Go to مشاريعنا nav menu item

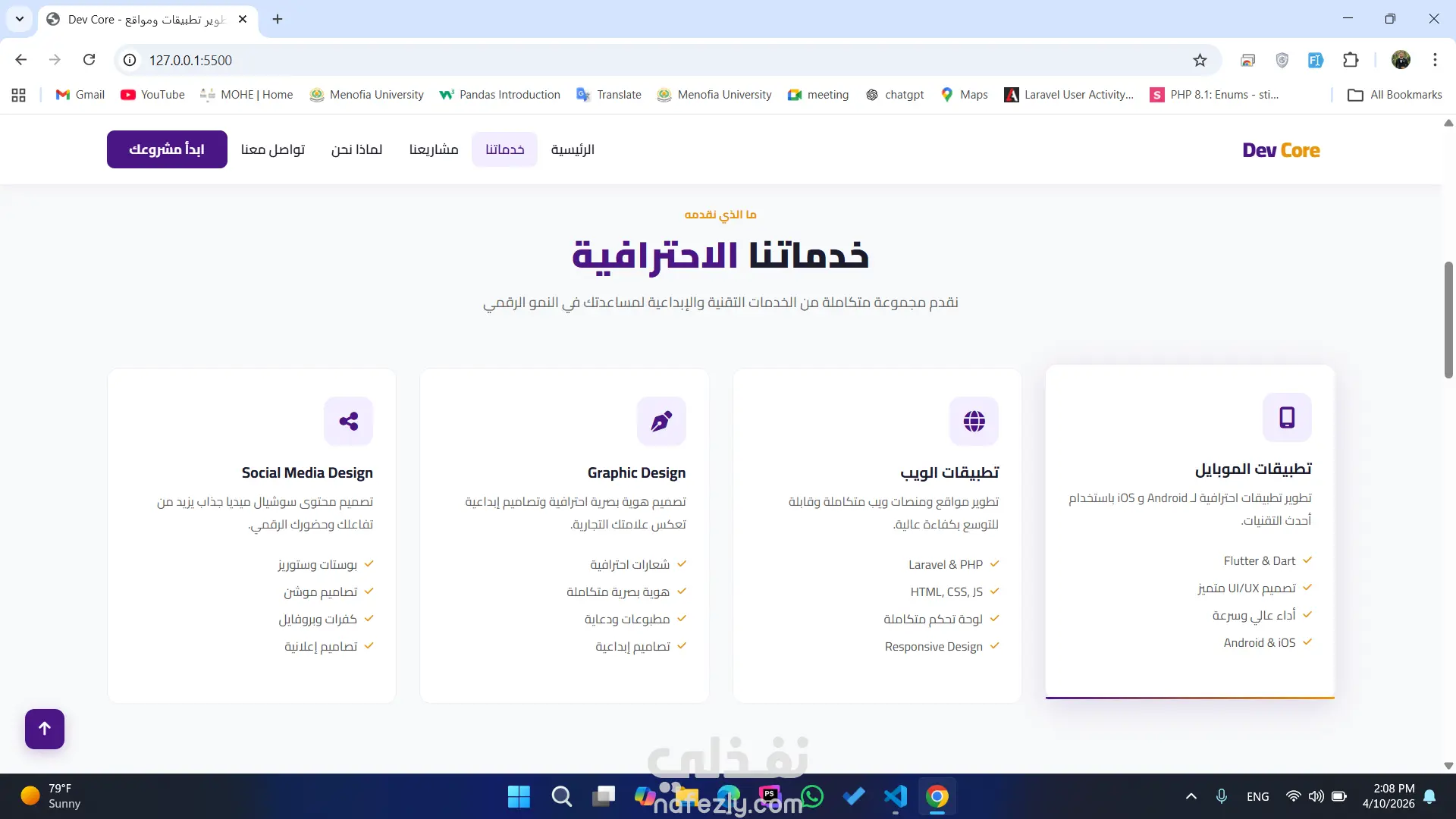(434, 149)
